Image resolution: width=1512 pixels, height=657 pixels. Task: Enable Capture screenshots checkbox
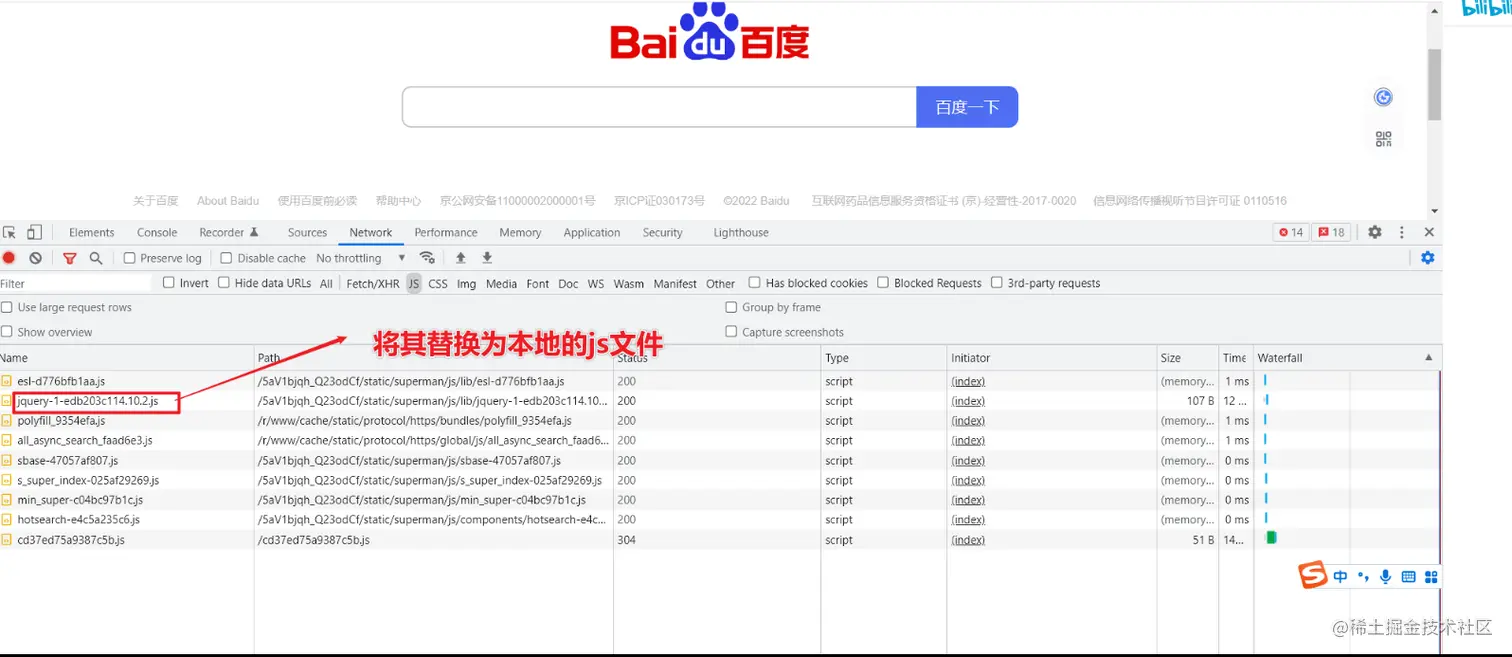(732, 332)
